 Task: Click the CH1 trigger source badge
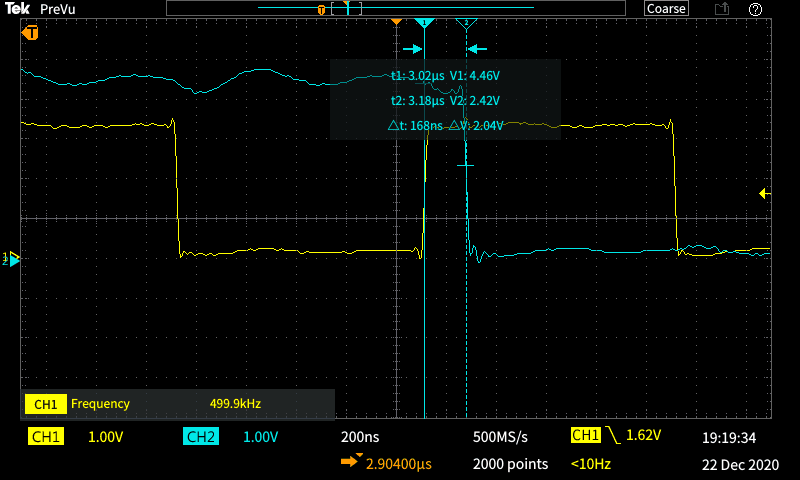(x=585, y=436)
